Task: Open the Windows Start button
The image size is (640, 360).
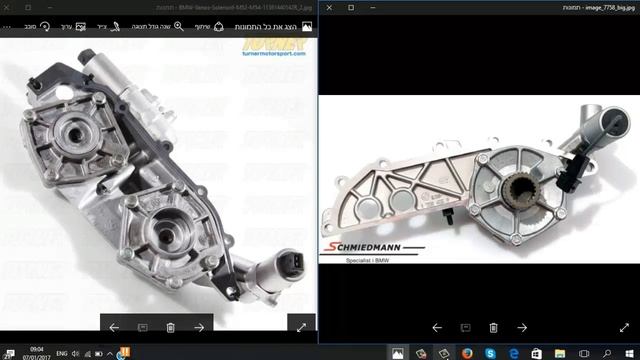Action: [629, 353]
